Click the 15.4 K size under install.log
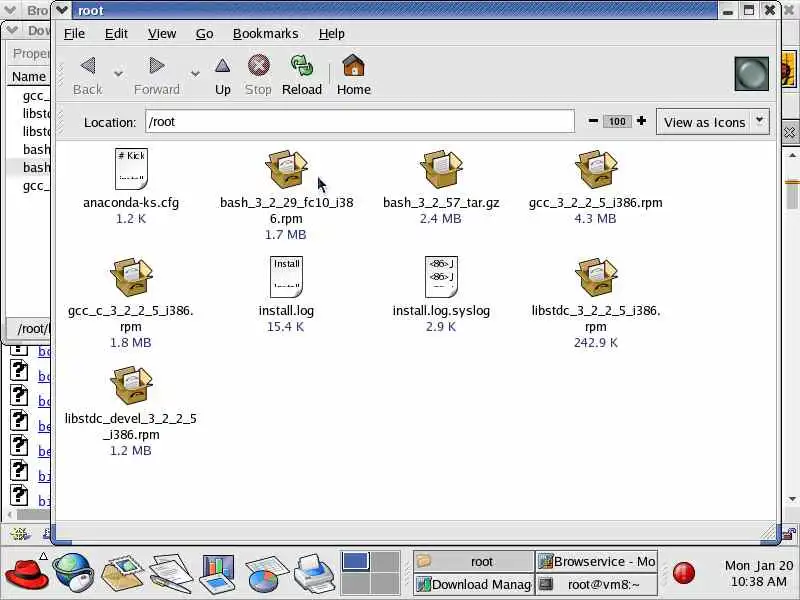Screen dimensions: 800x600 (x=286, y=327)
